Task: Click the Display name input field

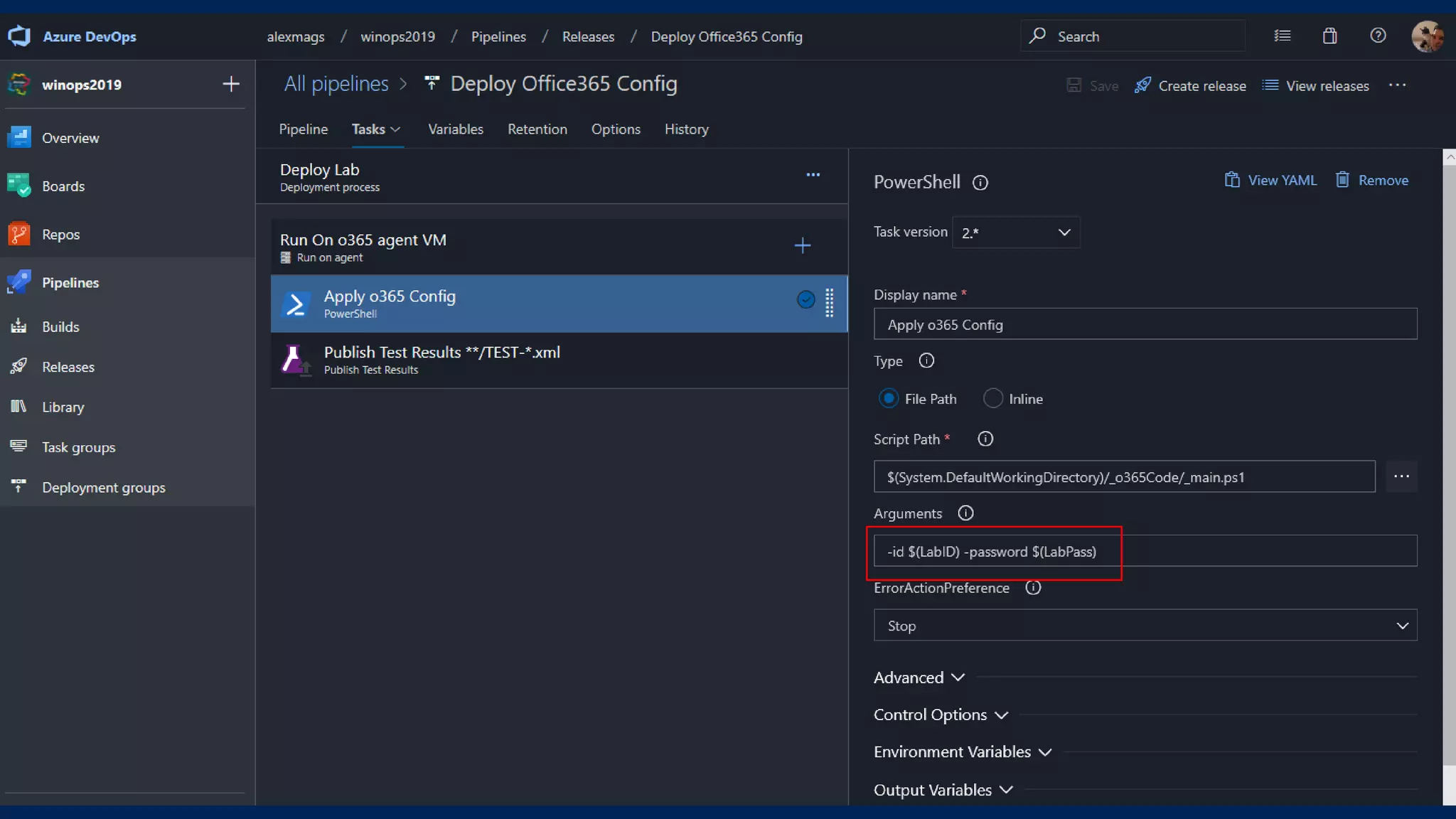Action: 1145,325
